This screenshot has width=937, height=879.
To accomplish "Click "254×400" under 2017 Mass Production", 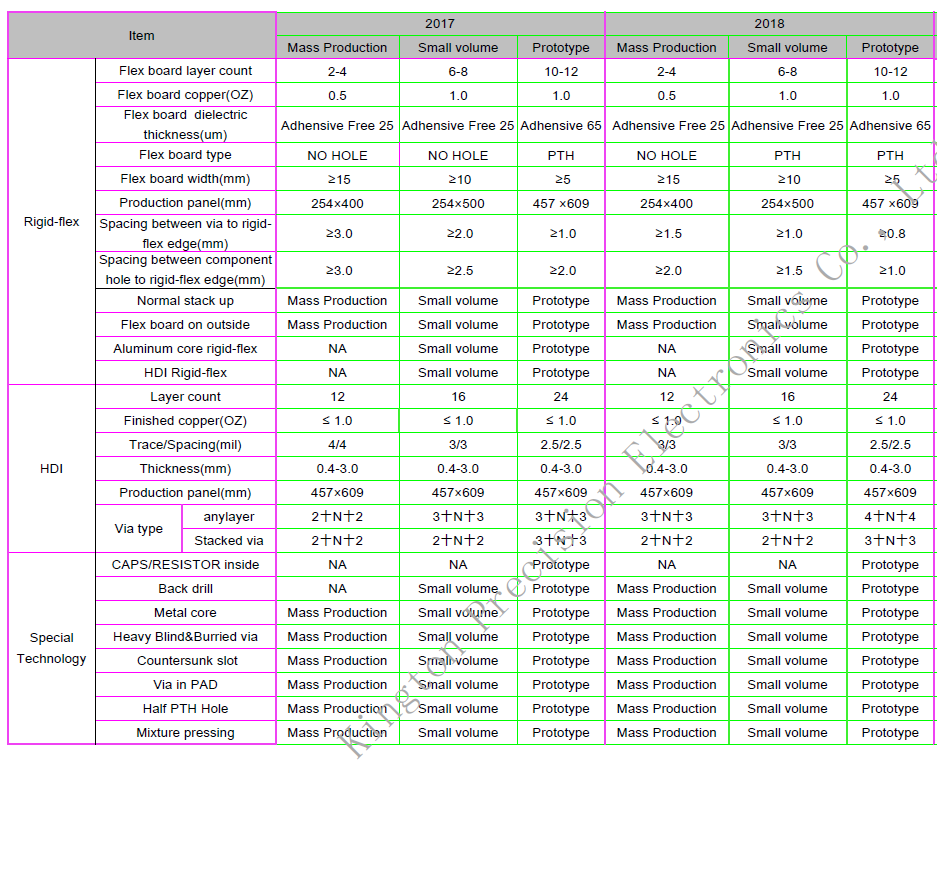I will click(337, 203).
